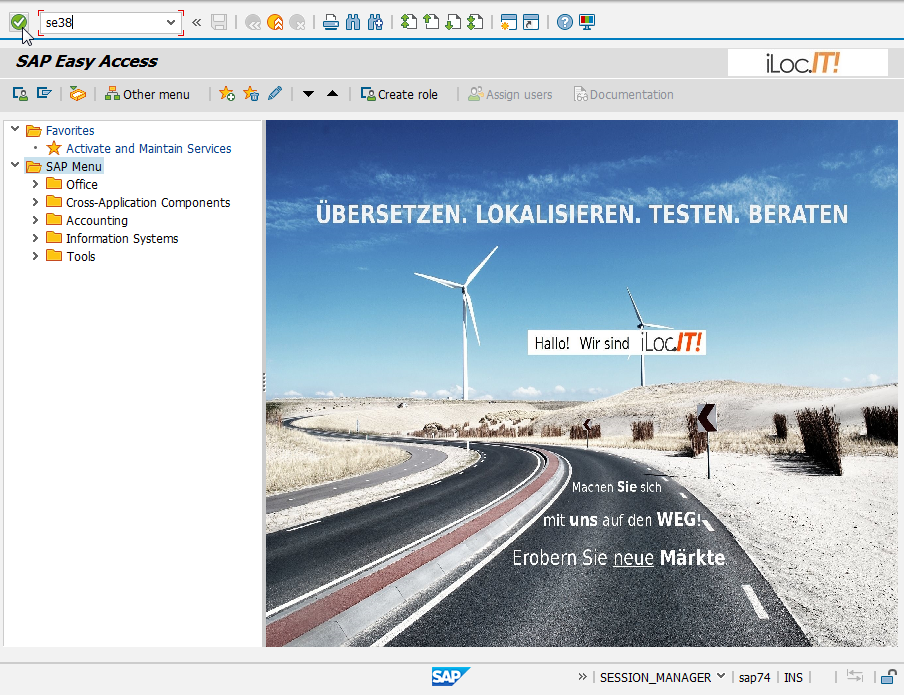The image size is (904, 695).
Task: Click the Other menu button
Action: coord(147,94)
